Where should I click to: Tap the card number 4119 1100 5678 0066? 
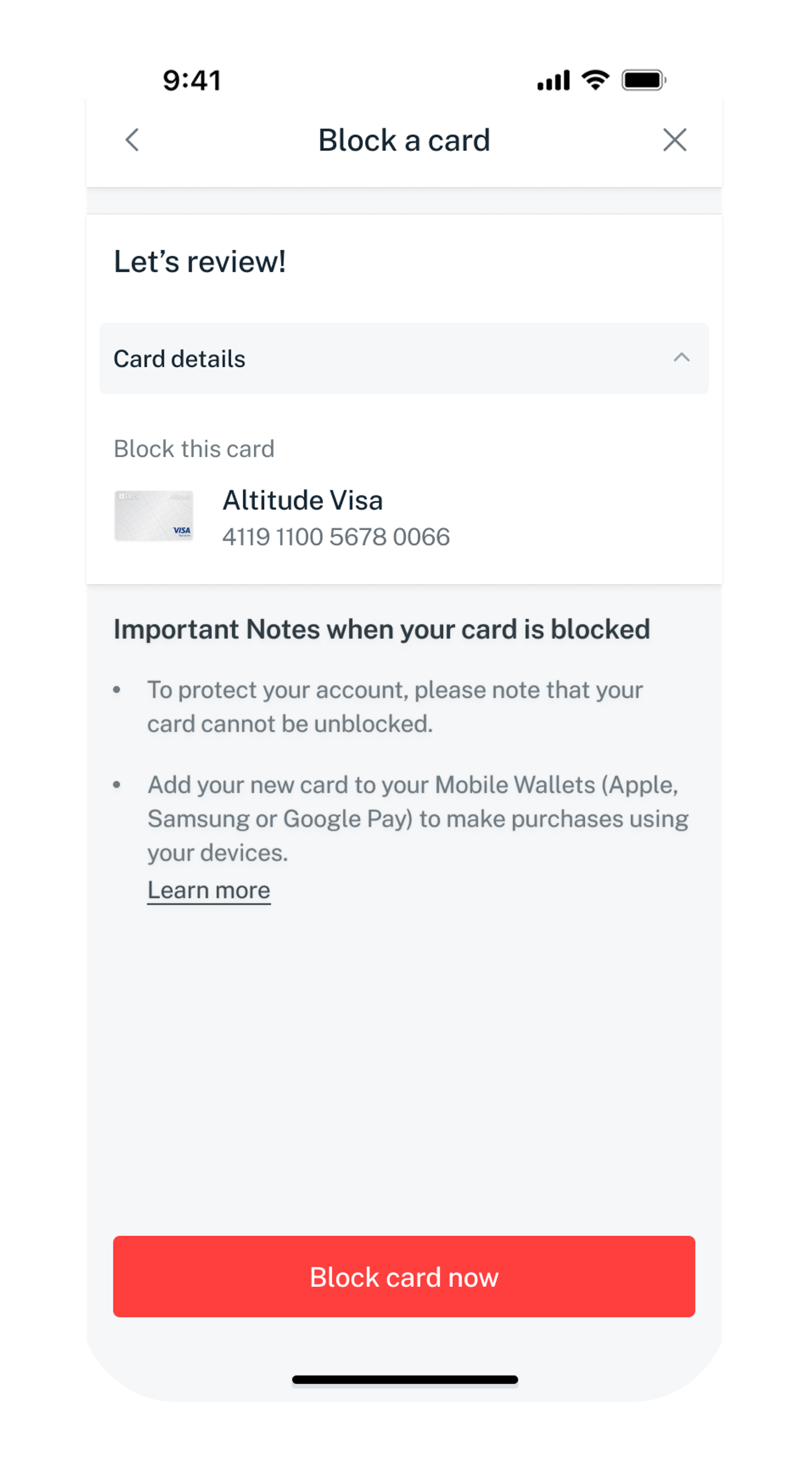(336, 537)
